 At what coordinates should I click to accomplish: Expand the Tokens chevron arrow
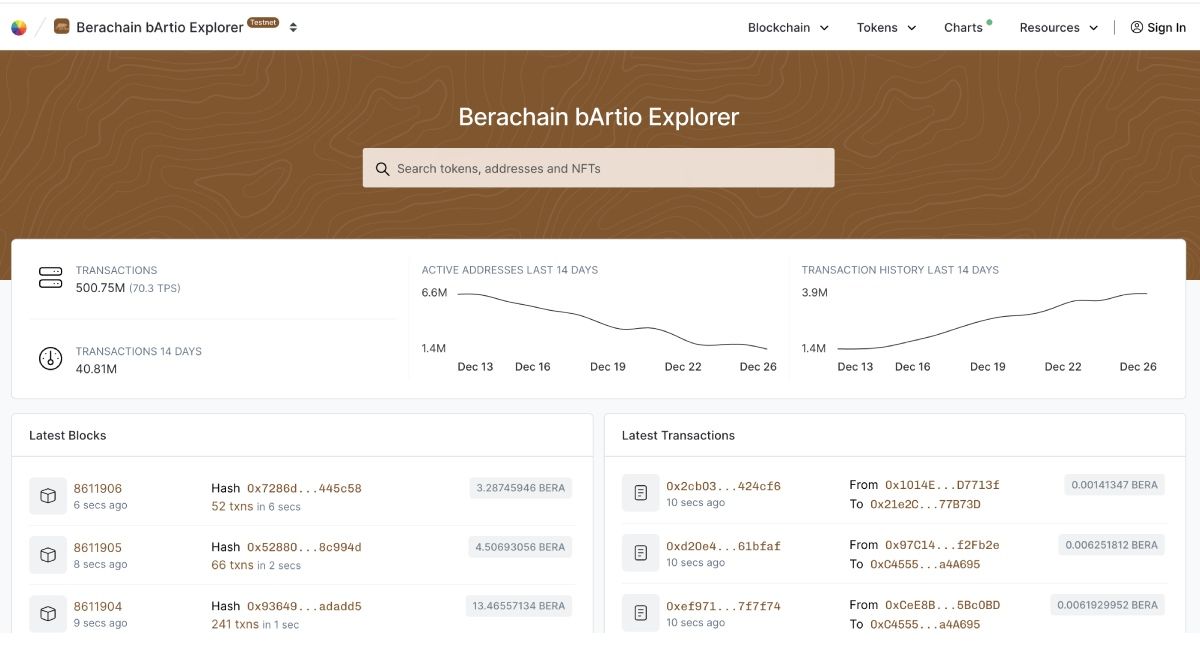911,28
